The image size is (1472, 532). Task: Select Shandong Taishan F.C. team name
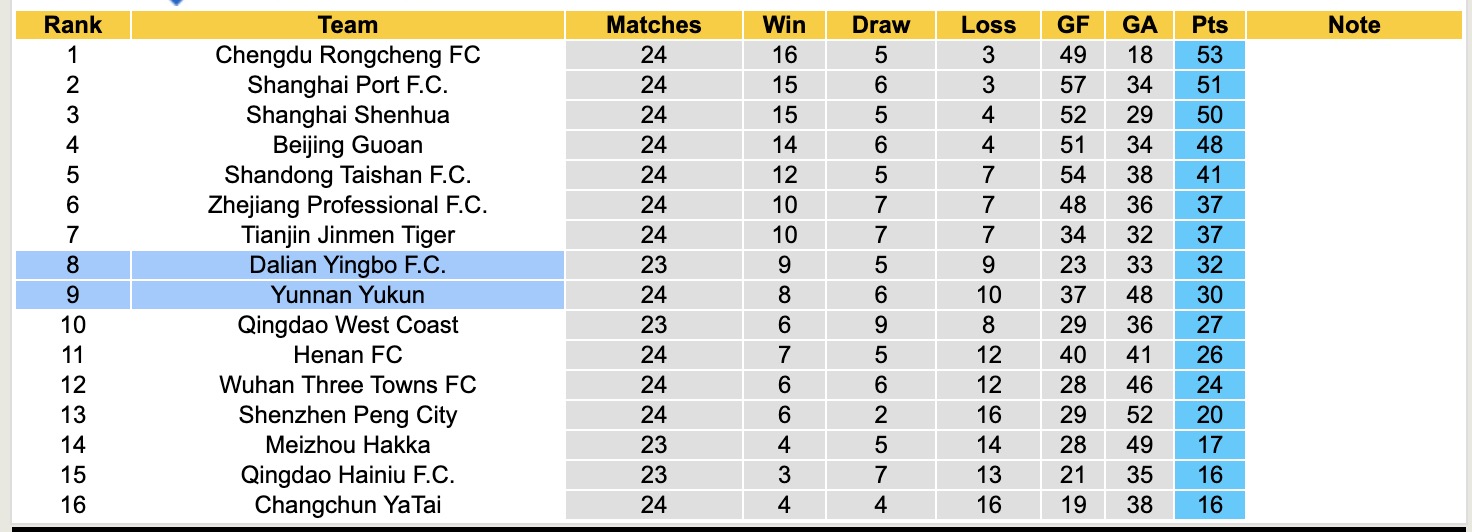347,175
